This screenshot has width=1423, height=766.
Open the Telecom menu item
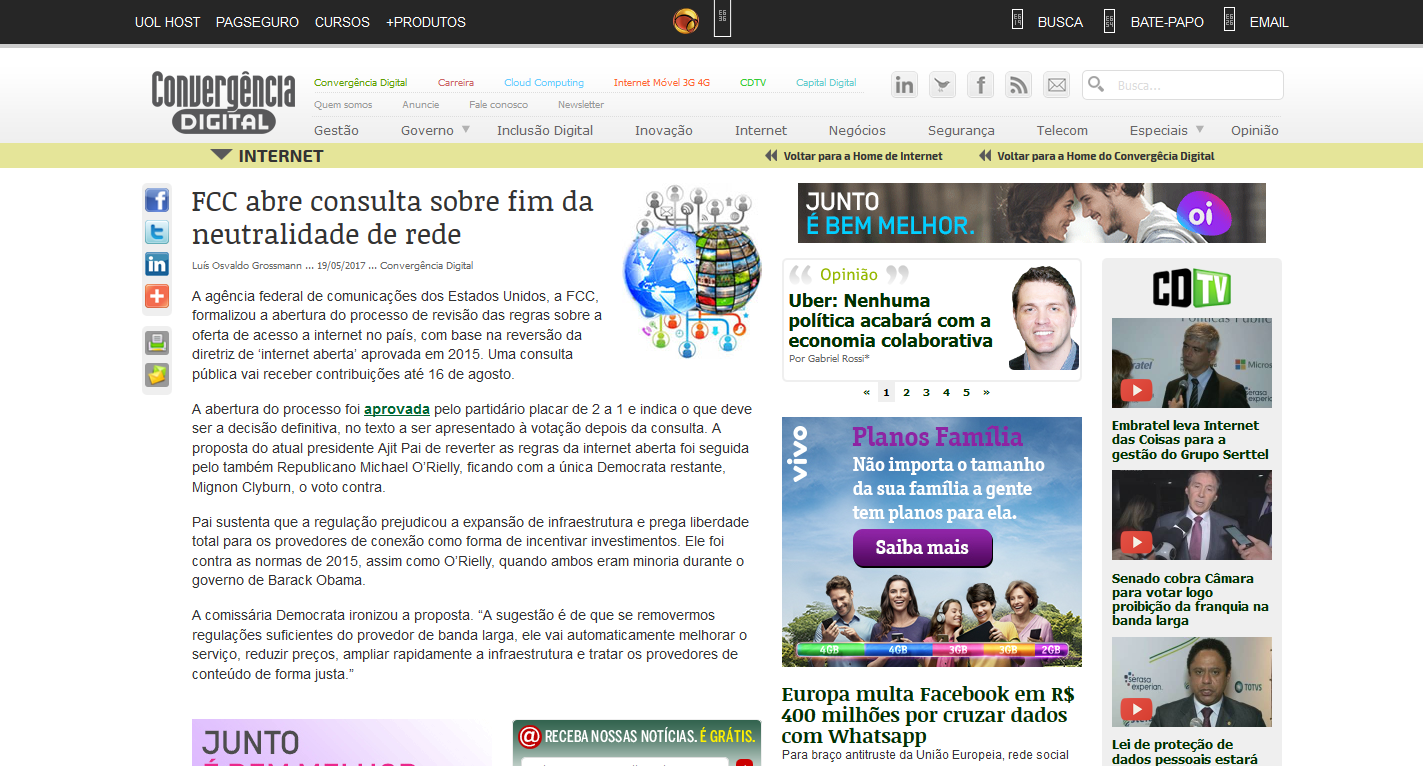pos(1062,130)
